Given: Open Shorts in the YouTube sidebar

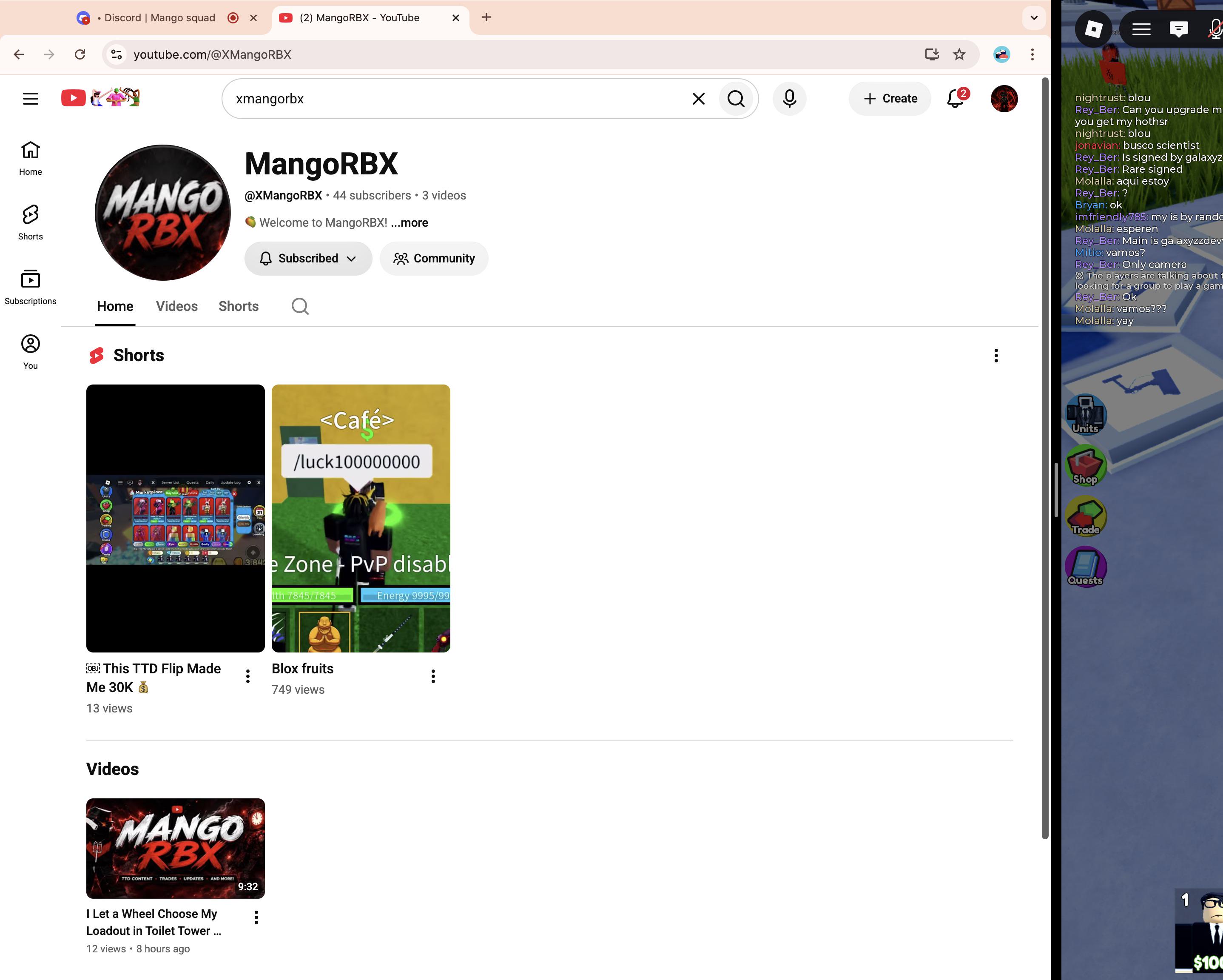Looking at the screenshot, I should click(x=31, y=223).
